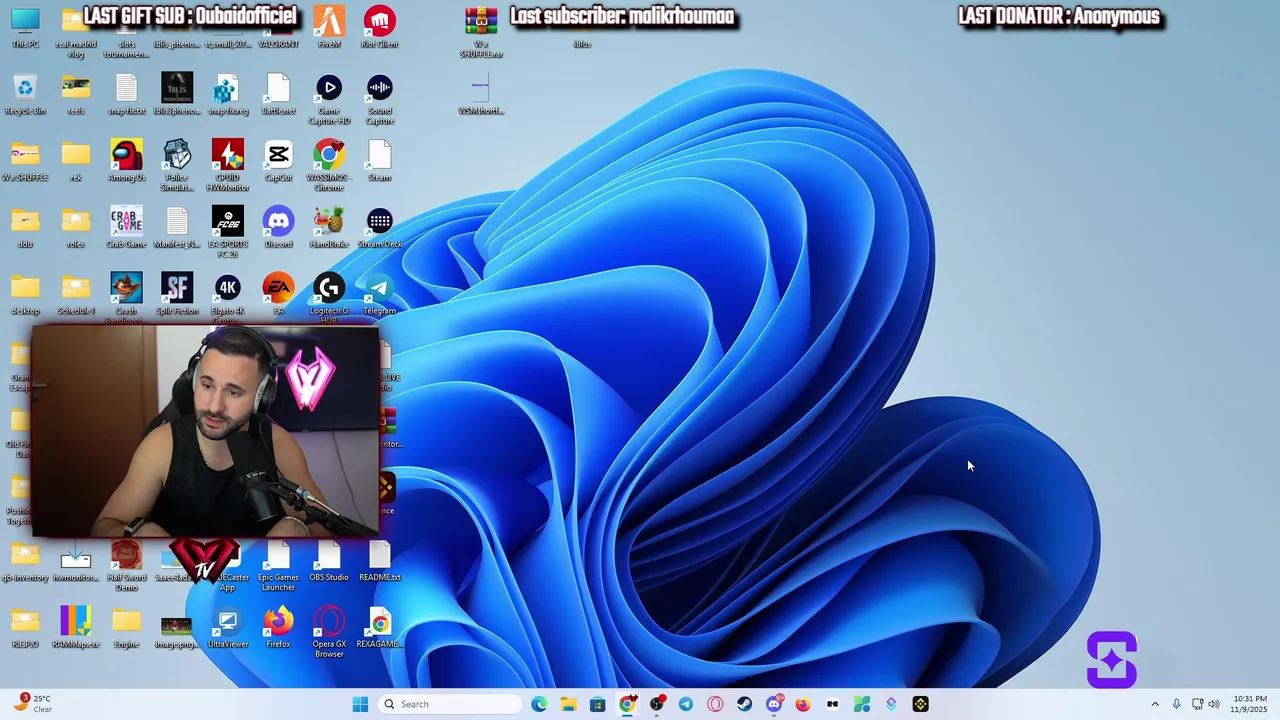Viewport: 1280px width, 720px height.
Task: Launch Discord from the desktop
Action: pos(278,228)
